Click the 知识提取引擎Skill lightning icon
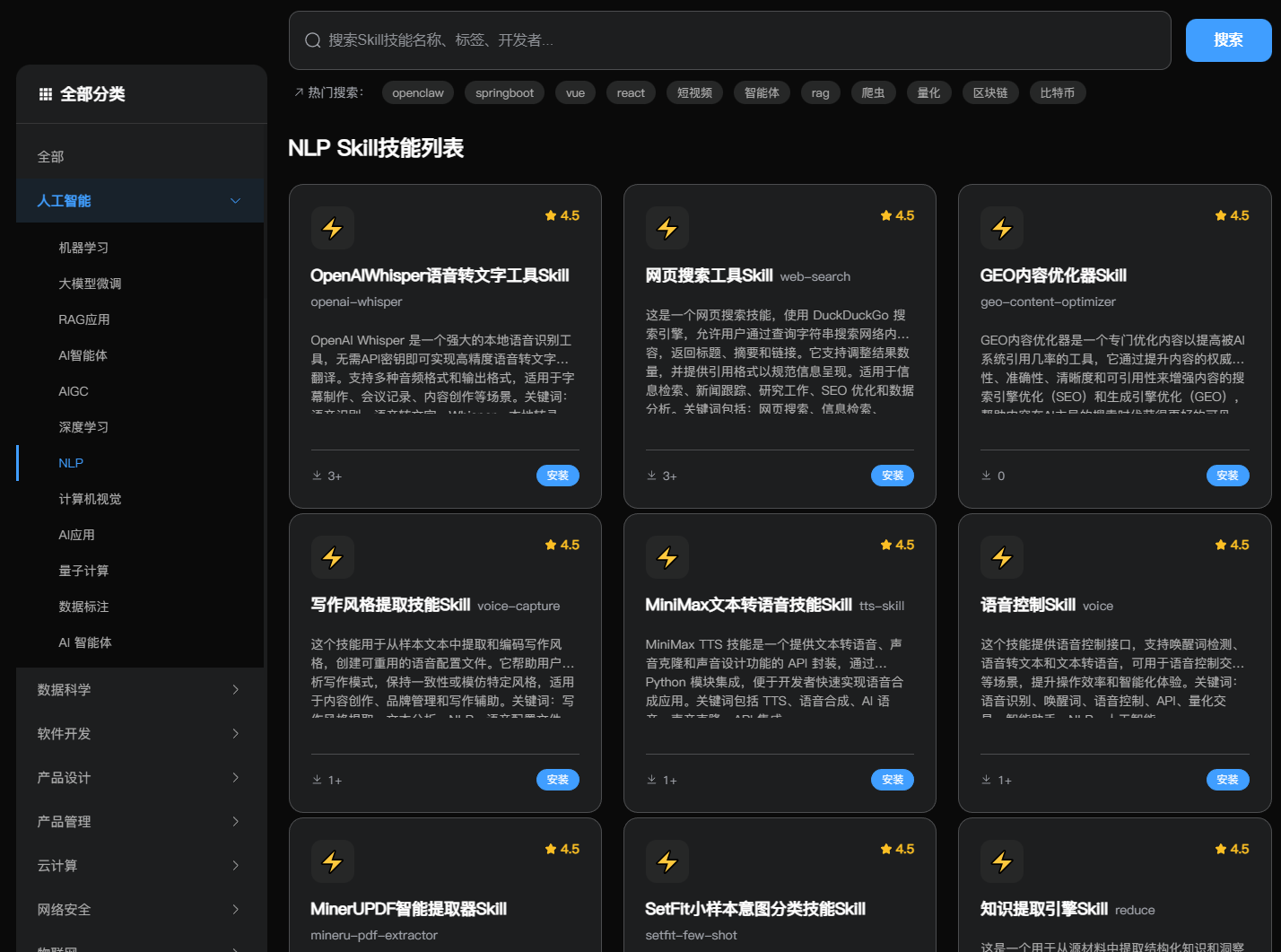The image size is (1281, 952). pyautogui.click(x=1002, y=861)
